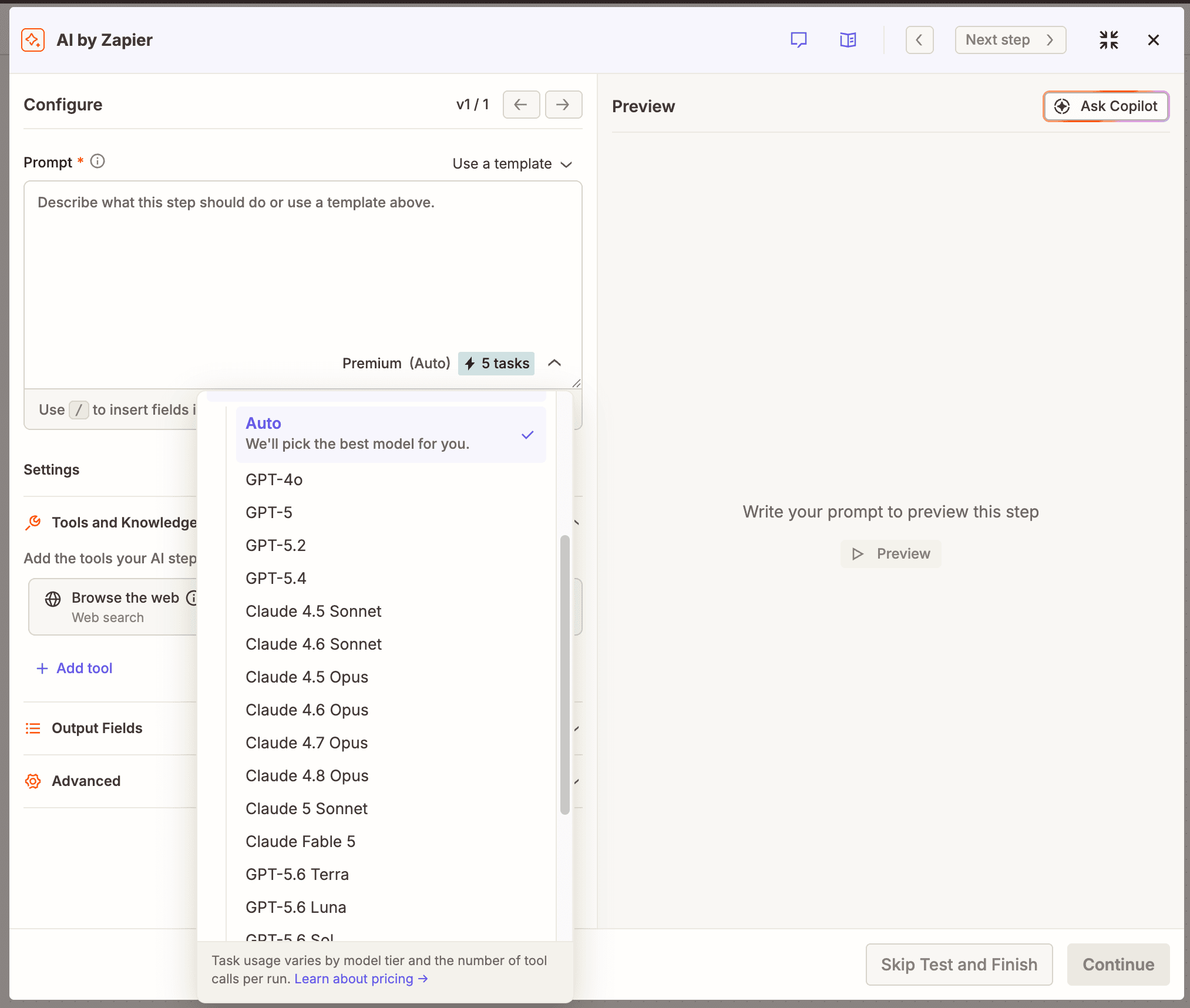
Task: Open the Use a template dropdown
Action: 512,164
